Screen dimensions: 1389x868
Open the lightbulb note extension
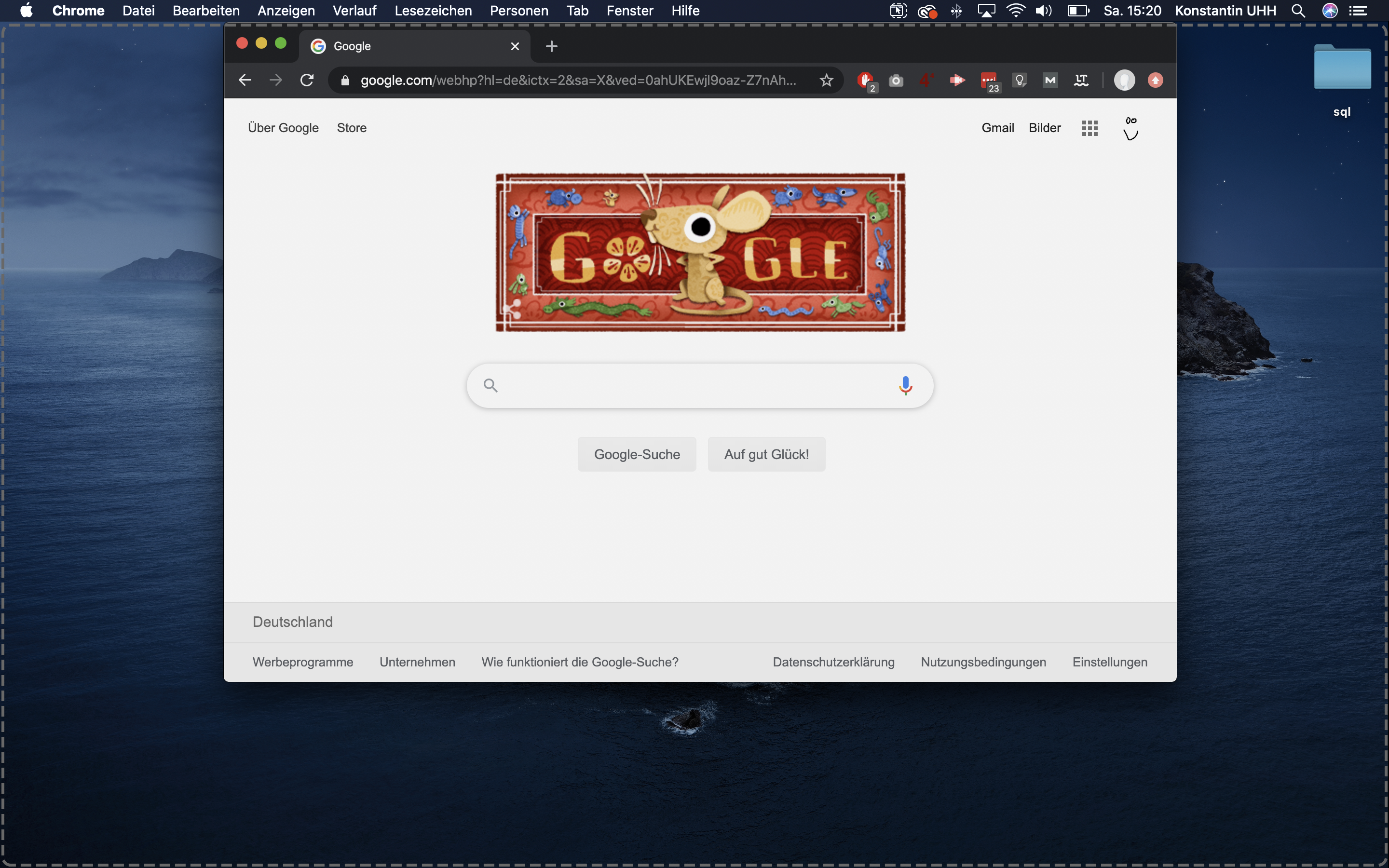pos(1020,81)
